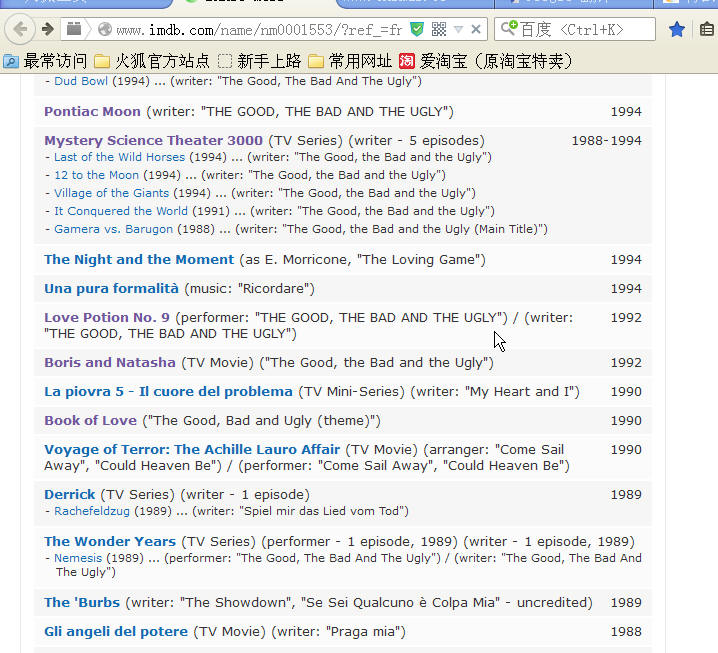The width and height of the screenshot is (718, 653).
Task: Click 1988 year beside Gli angeli del potere
Action: 626,631
